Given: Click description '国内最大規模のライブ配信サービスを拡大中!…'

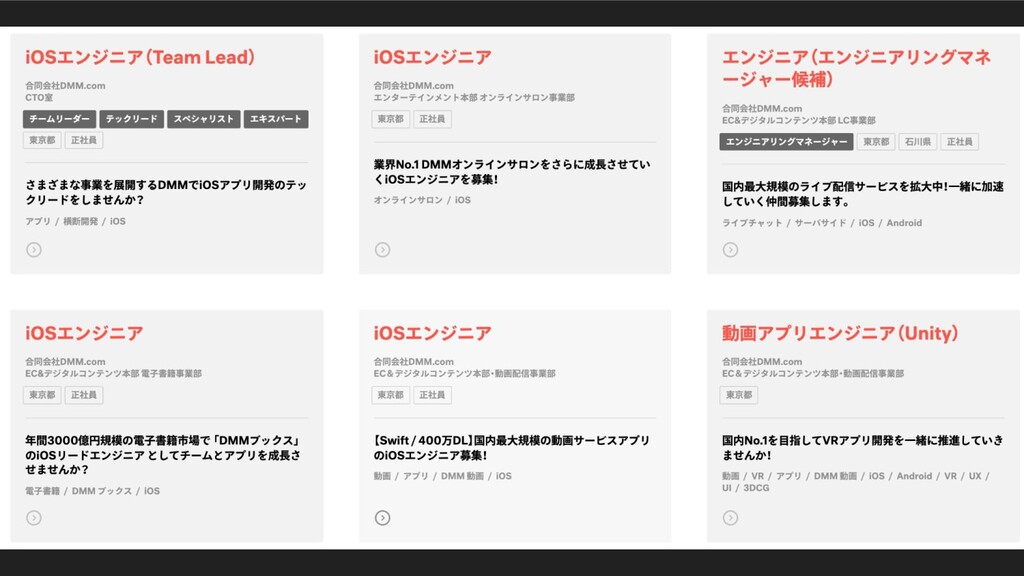Looking at the screenshot, I should 863,194.
